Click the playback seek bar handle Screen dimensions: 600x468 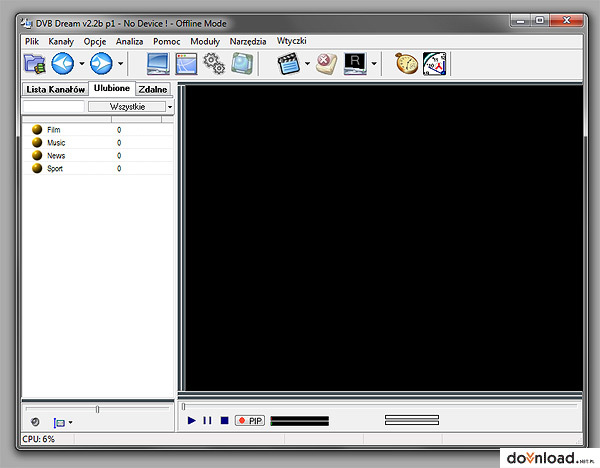click(184, 406)
